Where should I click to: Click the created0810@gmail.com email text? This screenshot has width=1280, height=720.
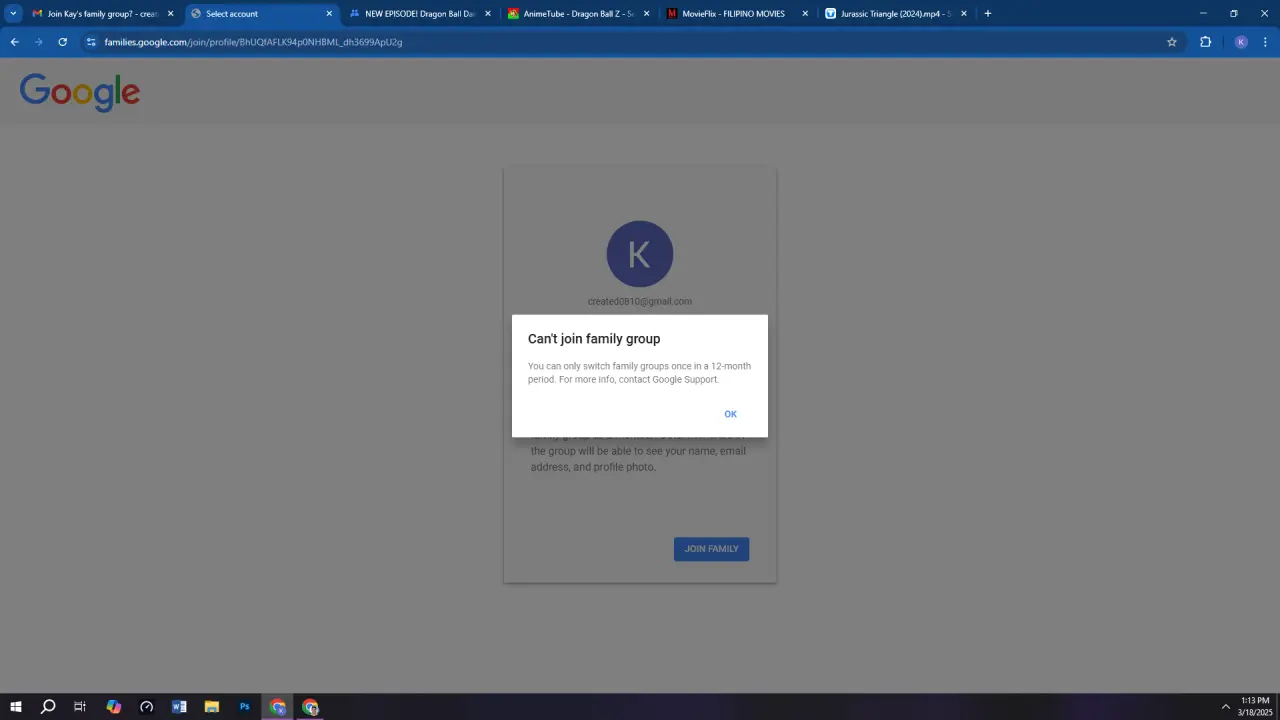640,301
